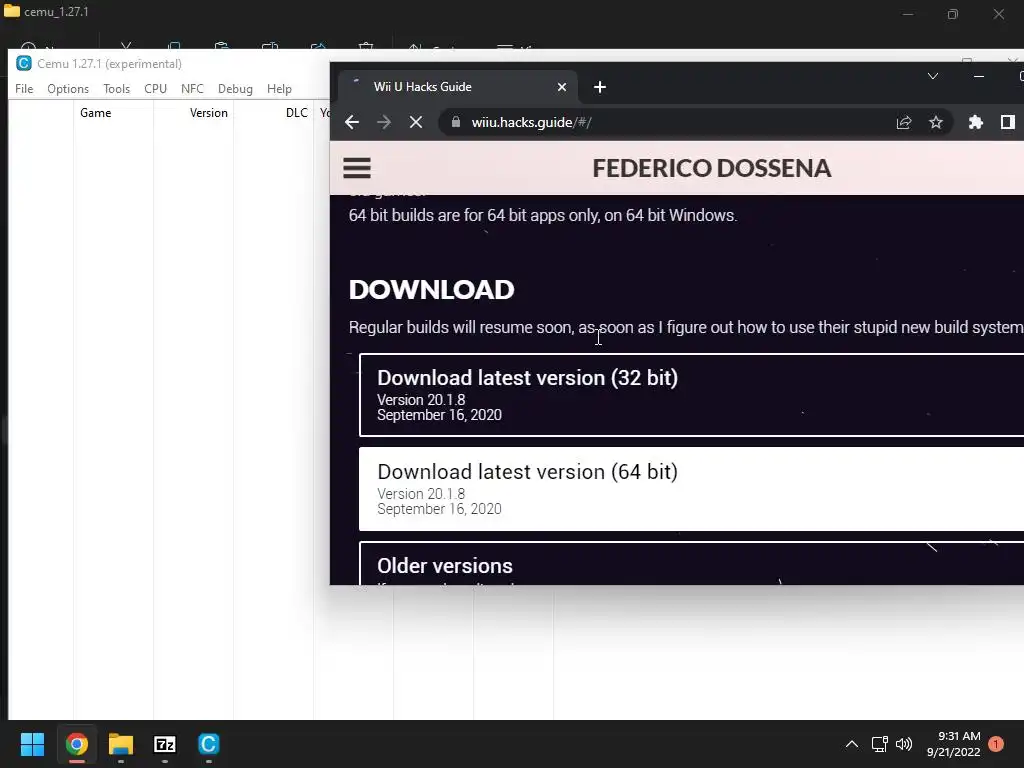Open the Tools menu in Cemu
The width and height of the screenshot is (1024, 768).
[x=116, y=89]
